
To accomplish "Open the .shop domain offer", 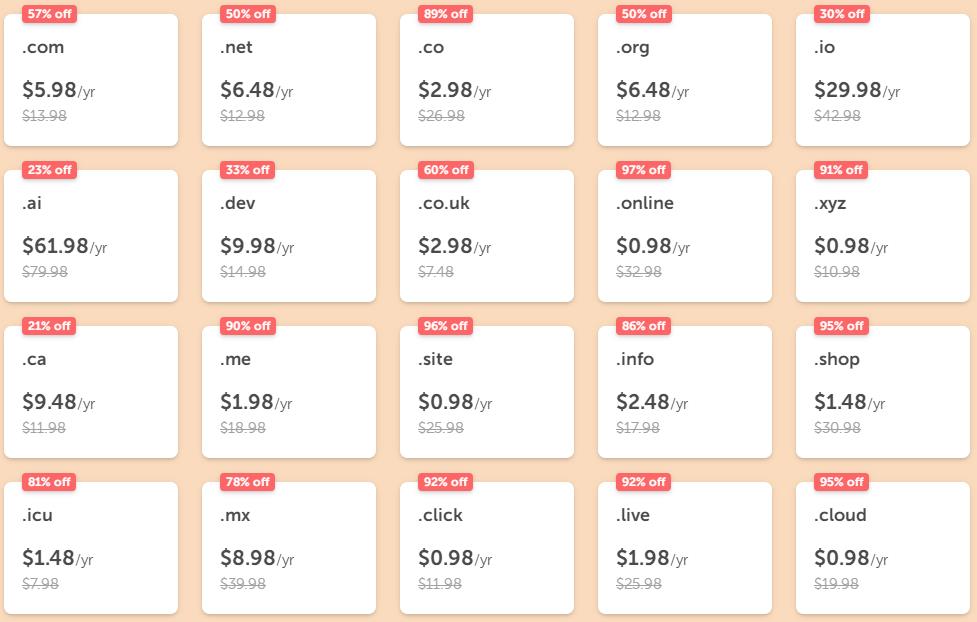I will pos(883,392).
